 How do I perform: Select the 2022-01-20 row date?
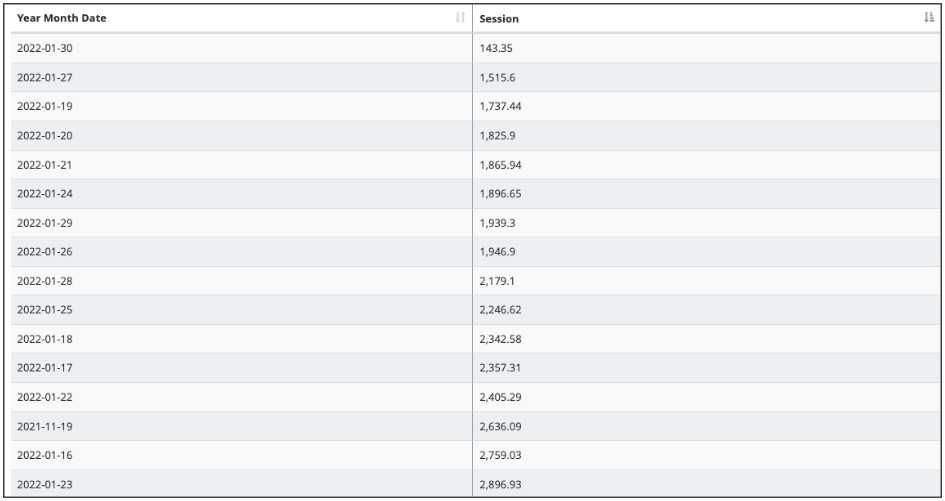pos(43,135)
